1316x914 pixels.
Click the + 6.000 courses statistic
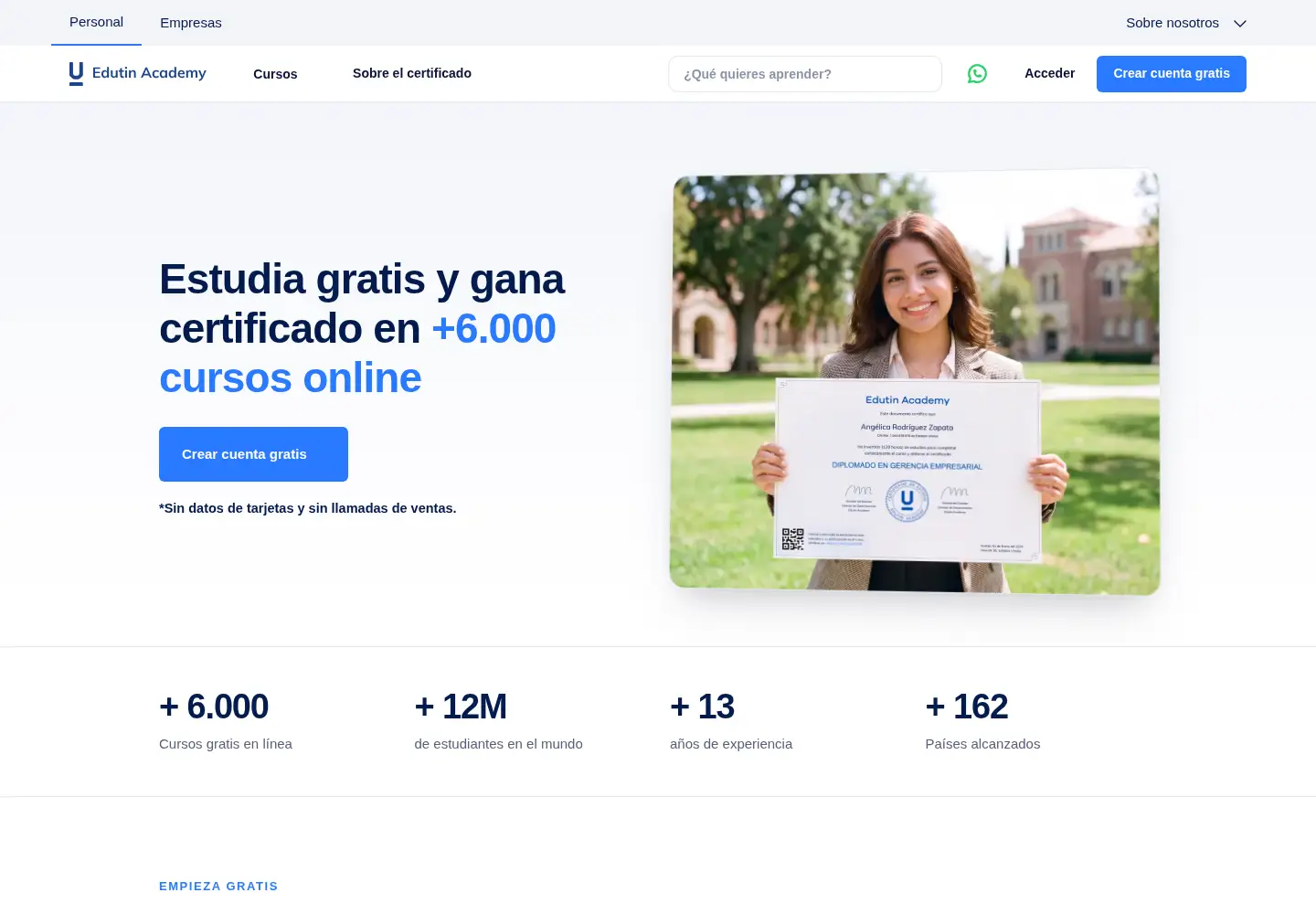point(214,707)
